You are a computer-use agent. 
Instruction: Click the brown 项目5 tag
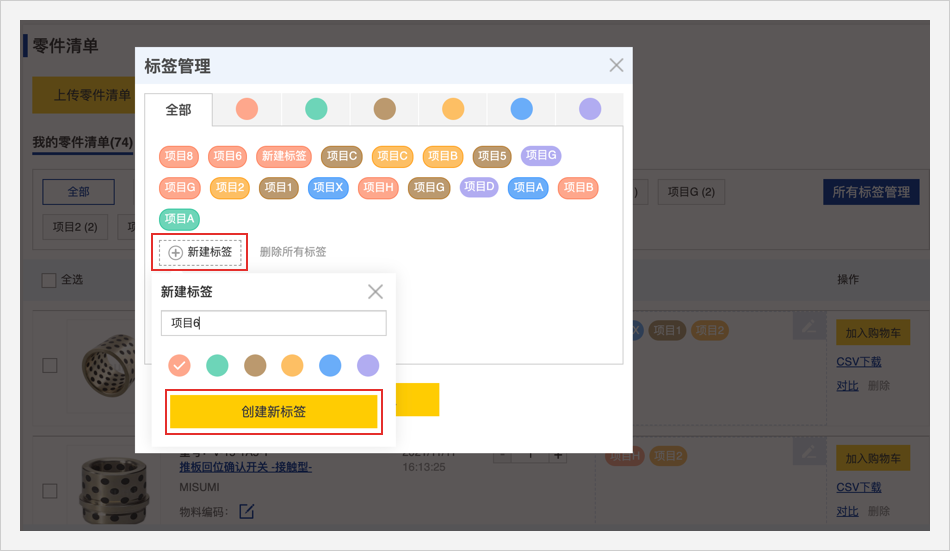(492, 156)
